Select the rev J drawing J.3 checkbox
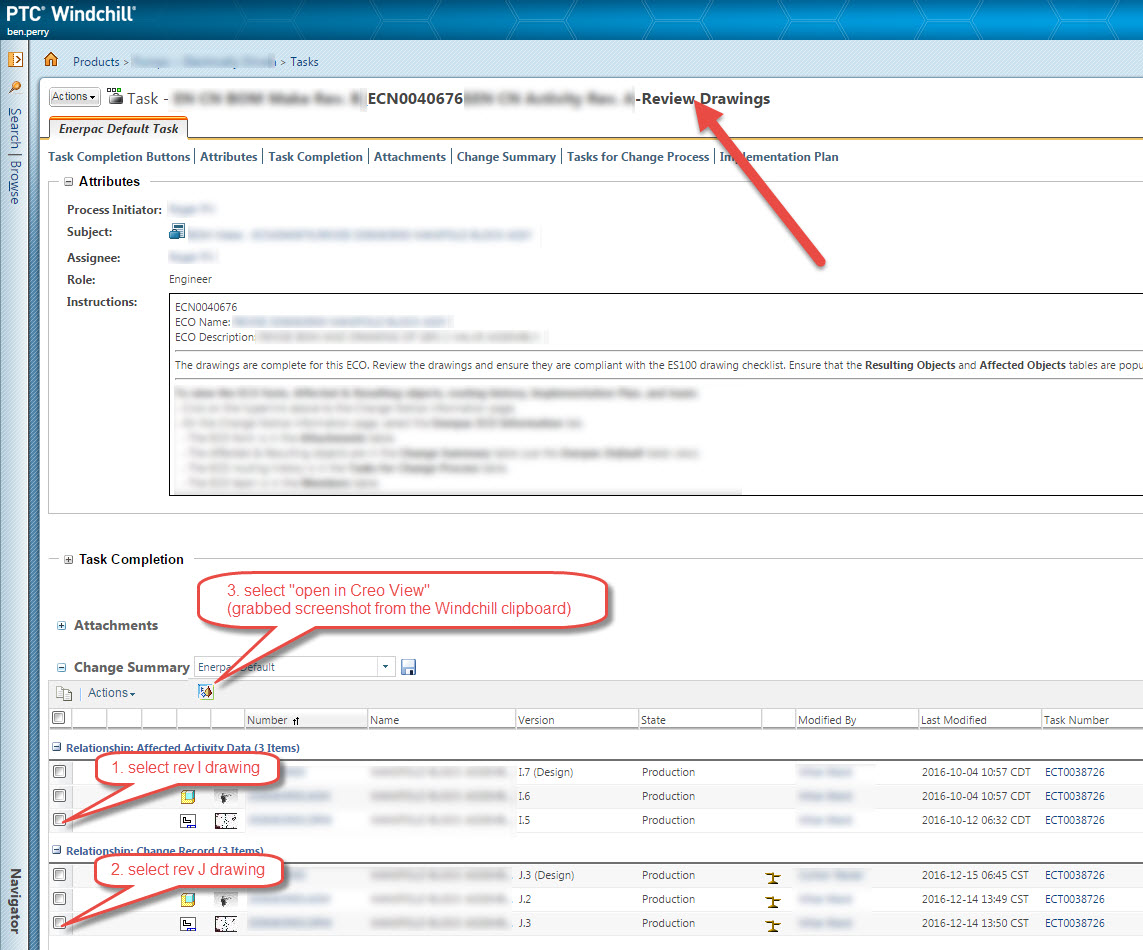Screen dimensions: 1143x950 60,922
